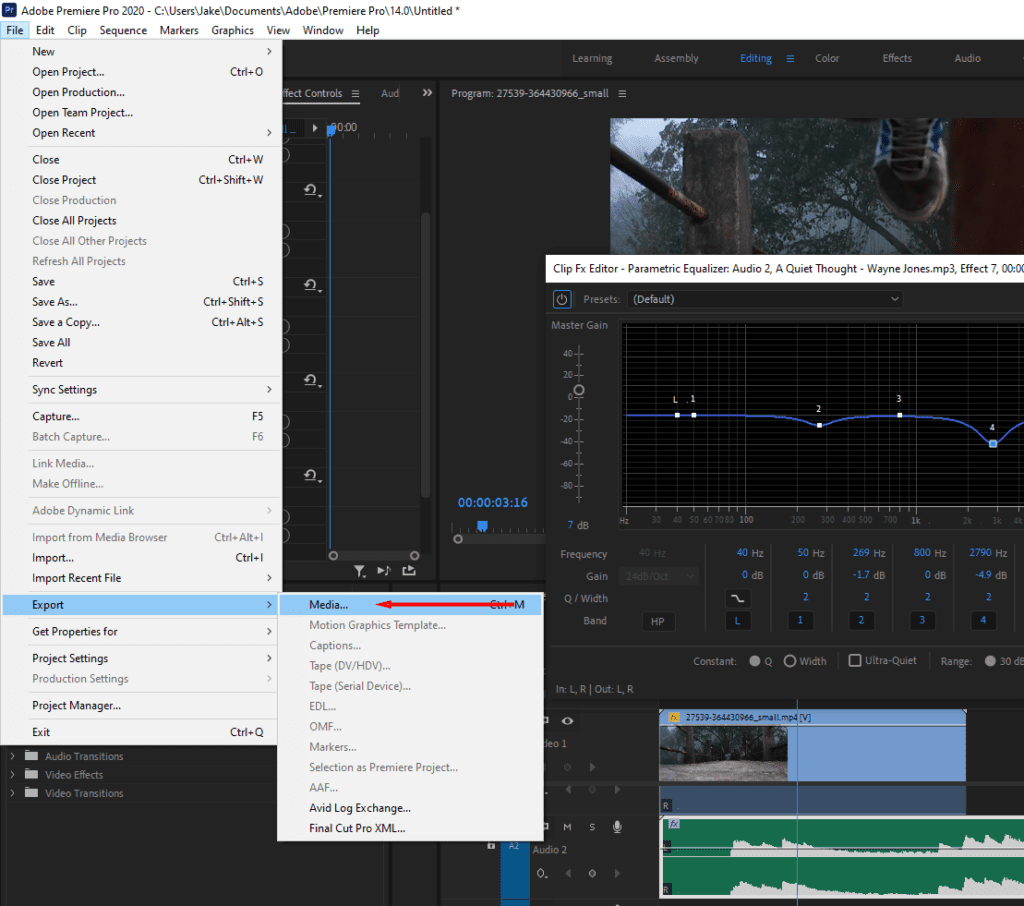Add a keyframe on the Audio 2 track
1024x906 pixels.
pos(592,873)
